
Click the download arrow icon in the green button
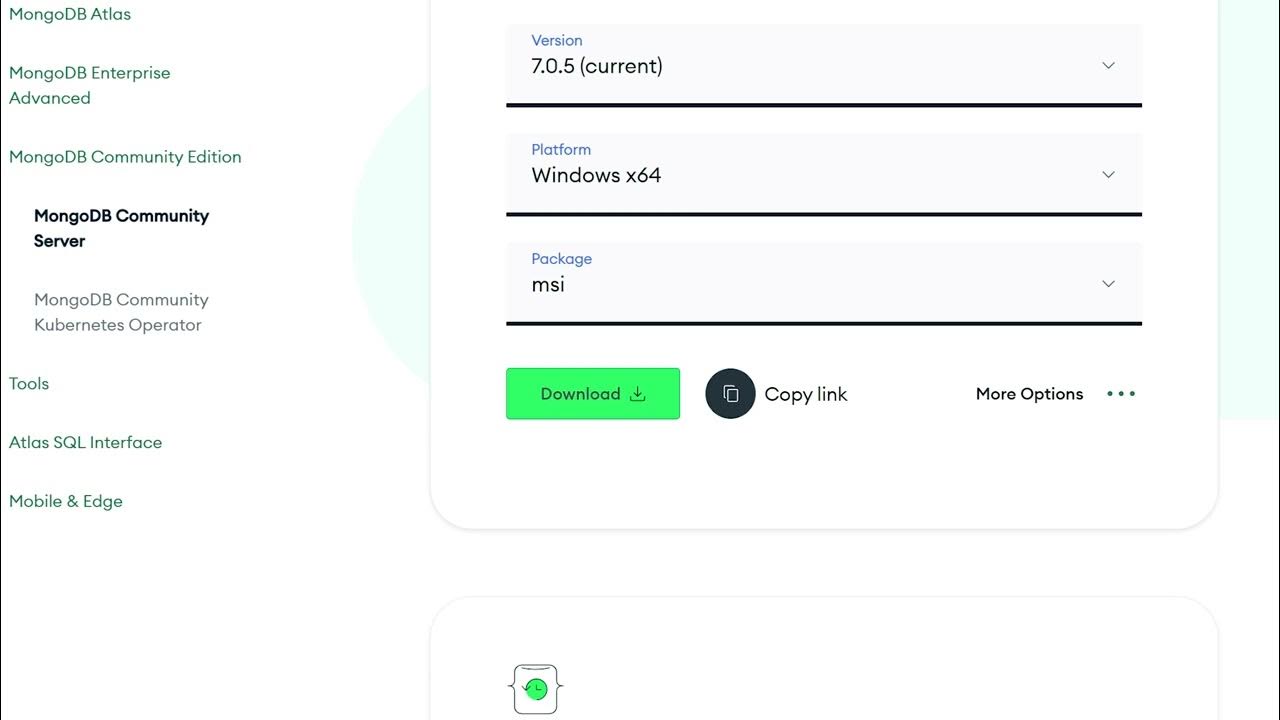638,394
